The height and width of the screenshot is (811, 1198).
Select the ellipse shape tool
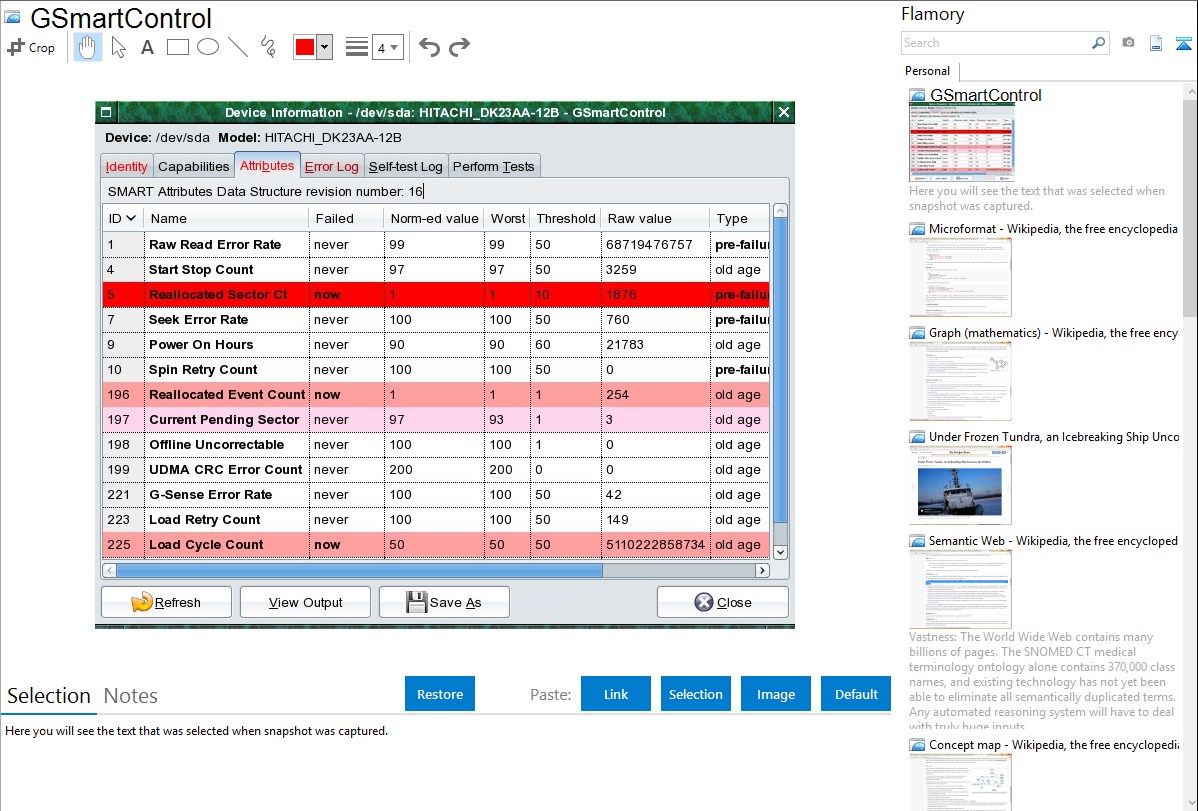pyautogui.click(x=208, y=47)
